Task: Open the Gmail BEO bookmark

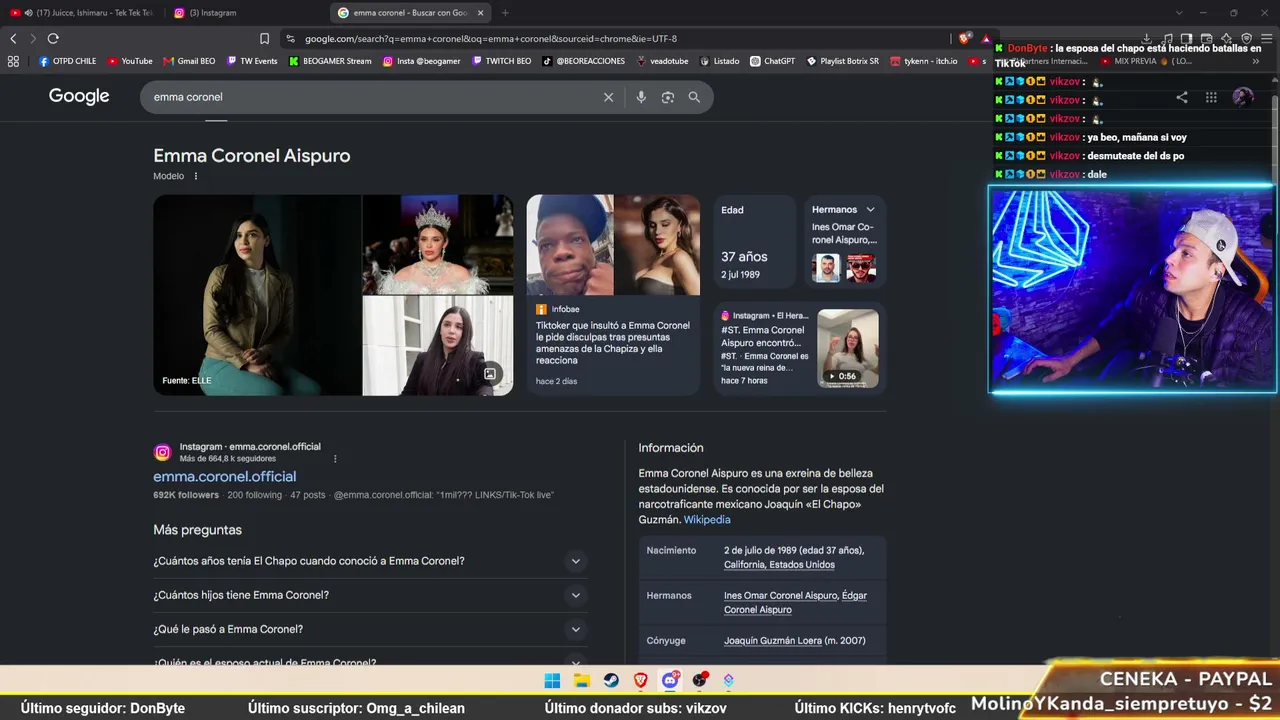Action: (189, 61)
